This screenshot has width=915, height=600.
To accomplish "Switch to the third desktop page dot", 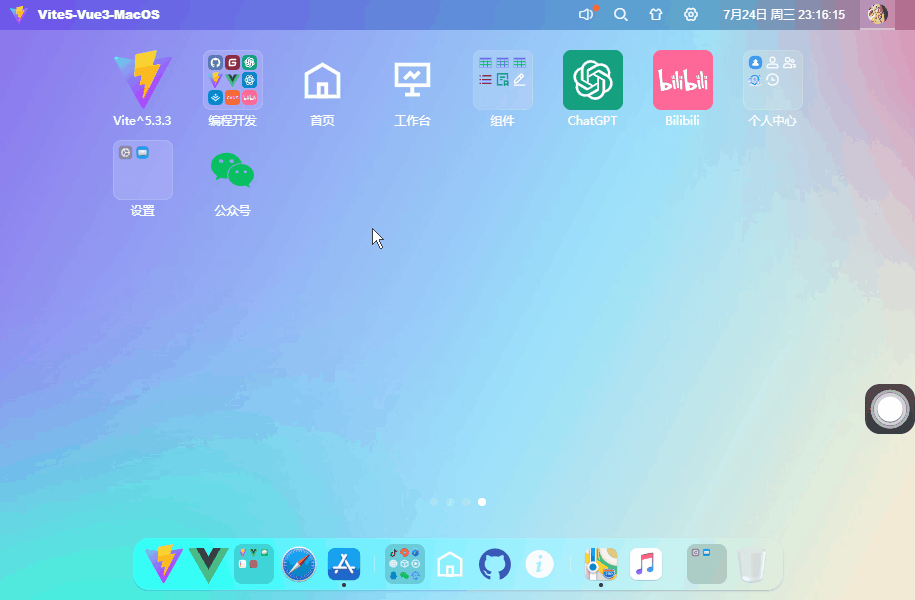I will click(x=466, y=502).
